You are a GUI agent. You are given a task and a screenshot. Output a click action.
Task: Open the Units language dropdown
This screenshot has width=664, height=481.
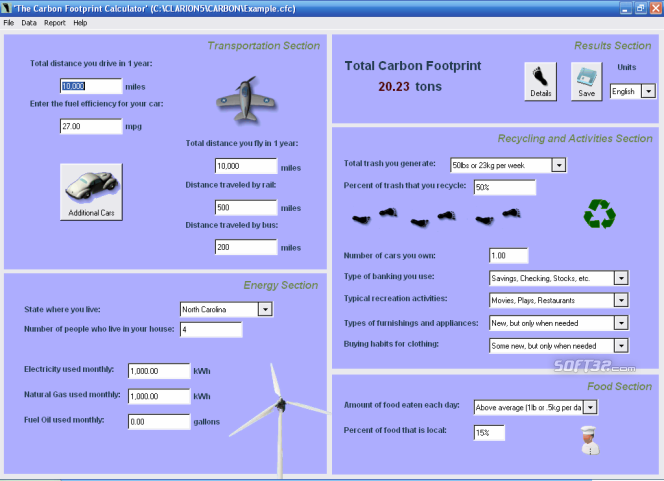[x=648, y=91]
